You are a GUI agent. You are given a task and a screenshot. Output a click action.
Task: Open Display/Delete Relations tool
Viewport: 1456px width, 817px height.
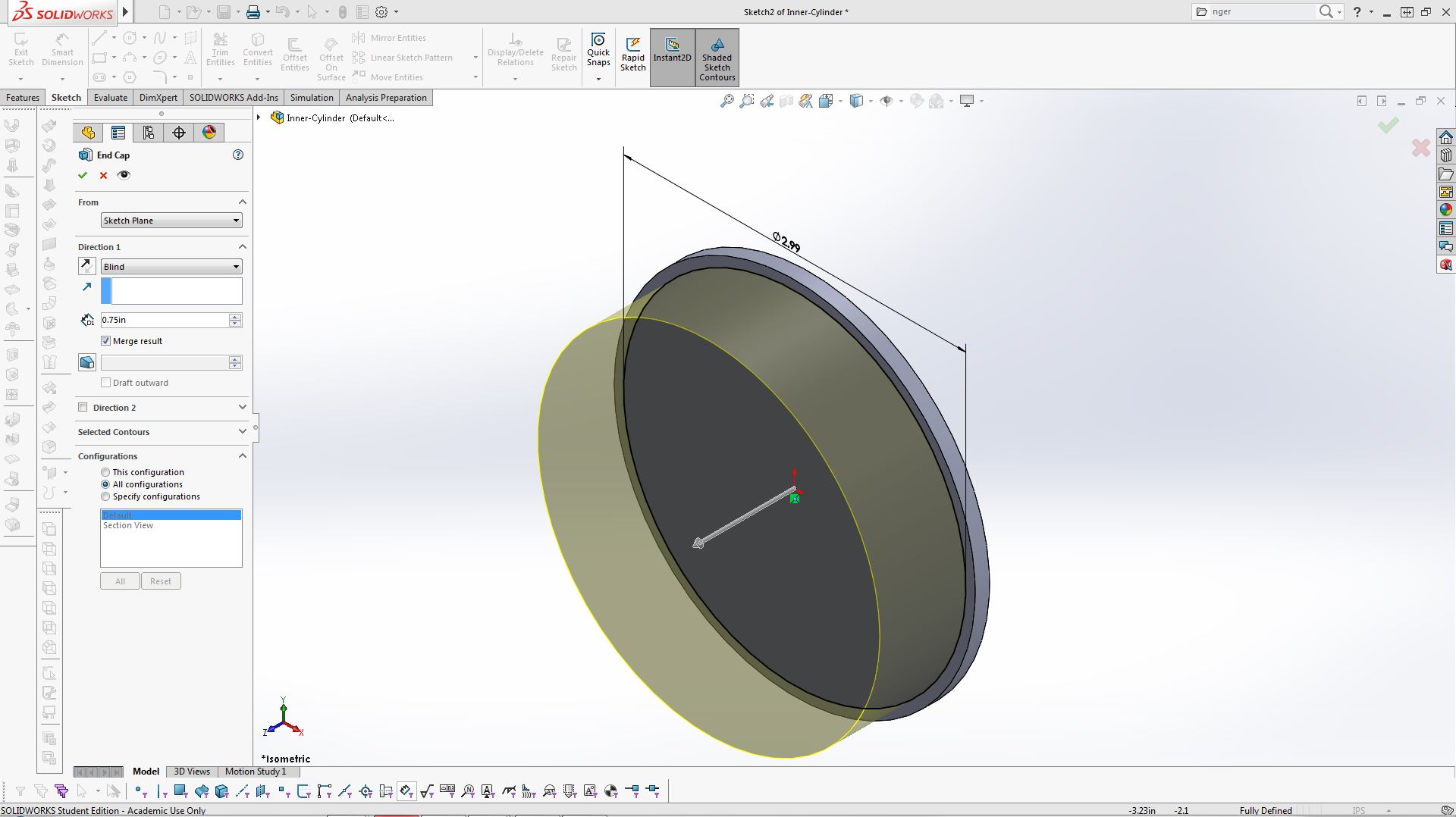pyautogui.click(x=516, y=50)
